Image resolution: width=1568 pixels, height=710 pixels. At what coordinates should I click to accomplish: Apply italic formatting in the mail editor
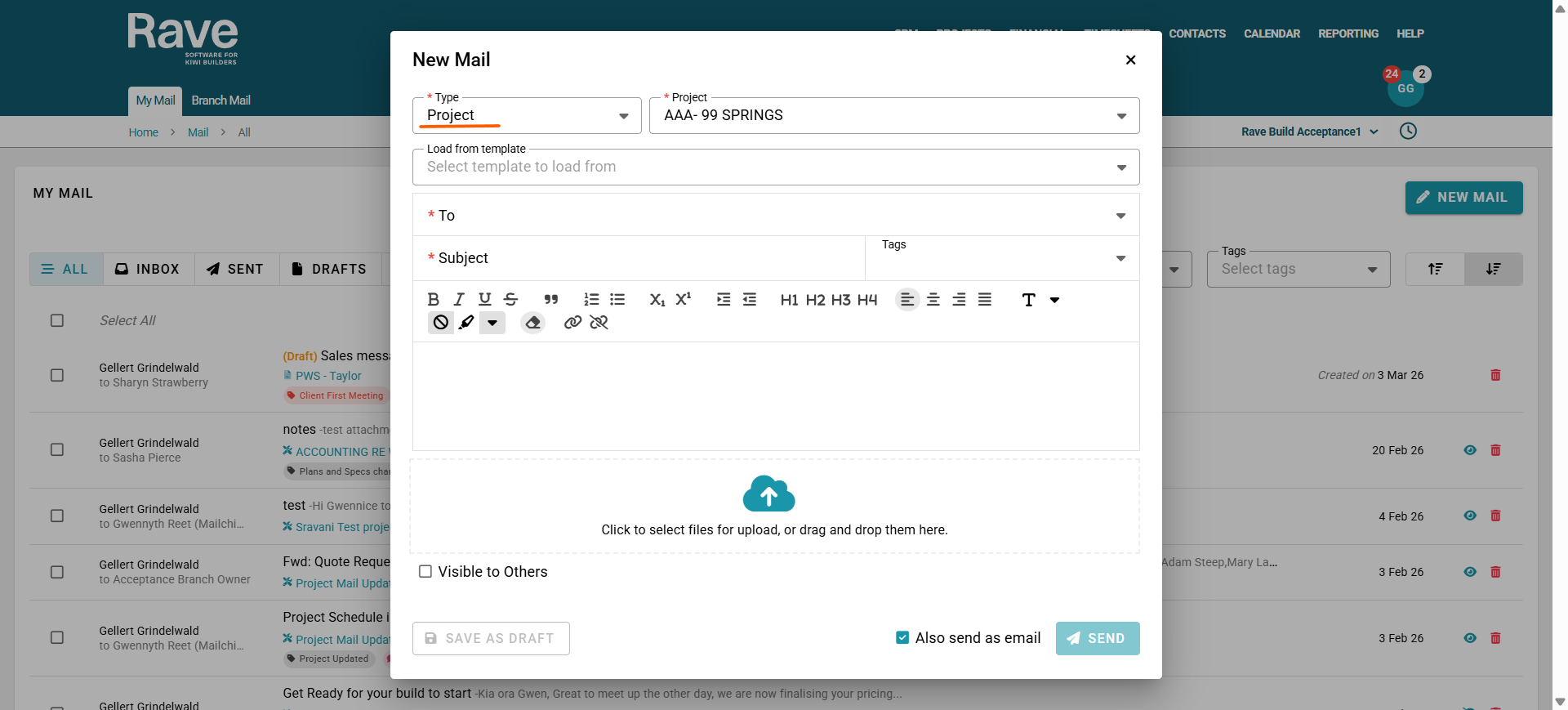click(x=459, y=300)
